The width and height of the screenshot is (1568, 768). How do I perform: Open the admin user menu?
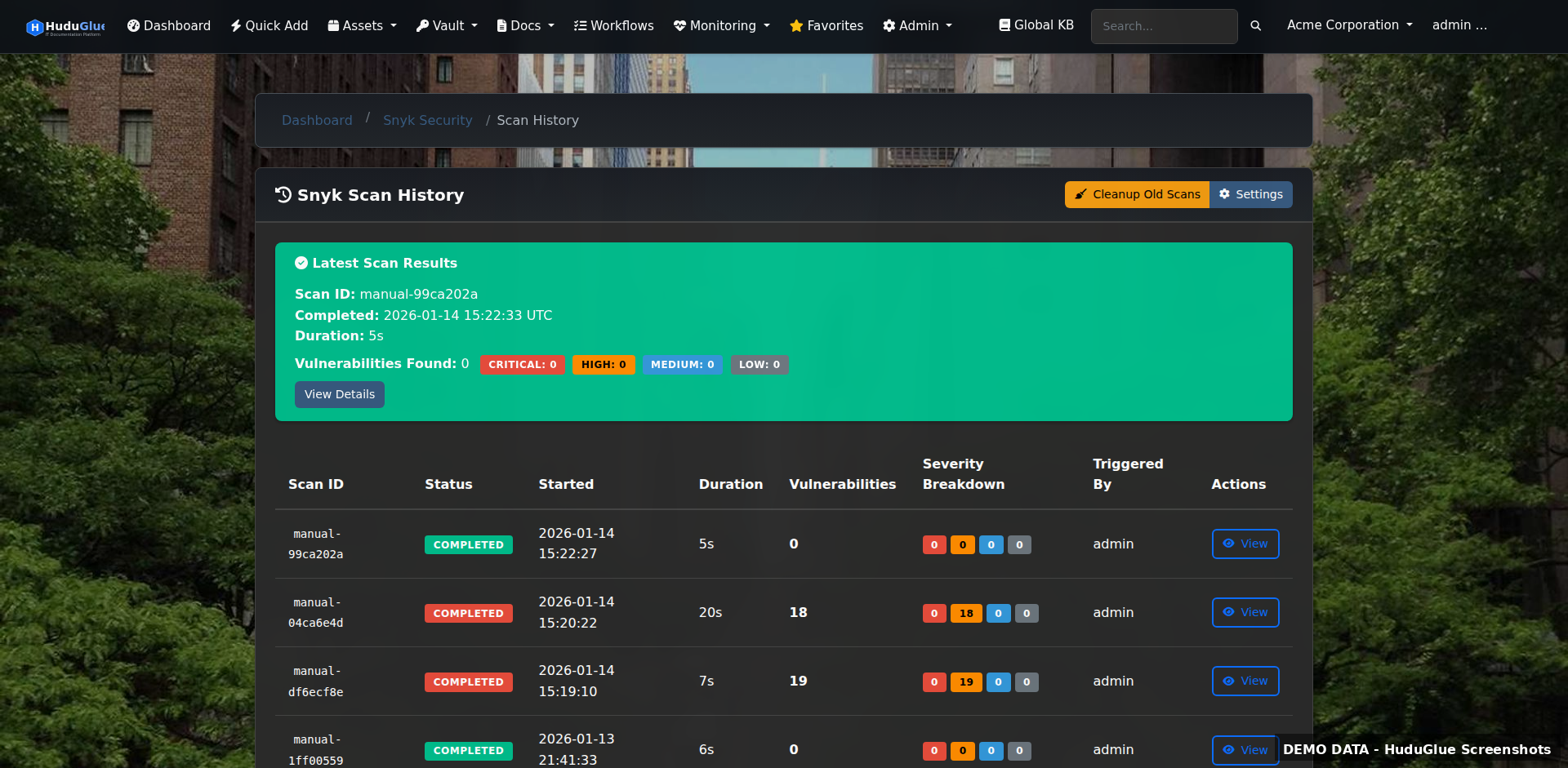[1459, 25]
